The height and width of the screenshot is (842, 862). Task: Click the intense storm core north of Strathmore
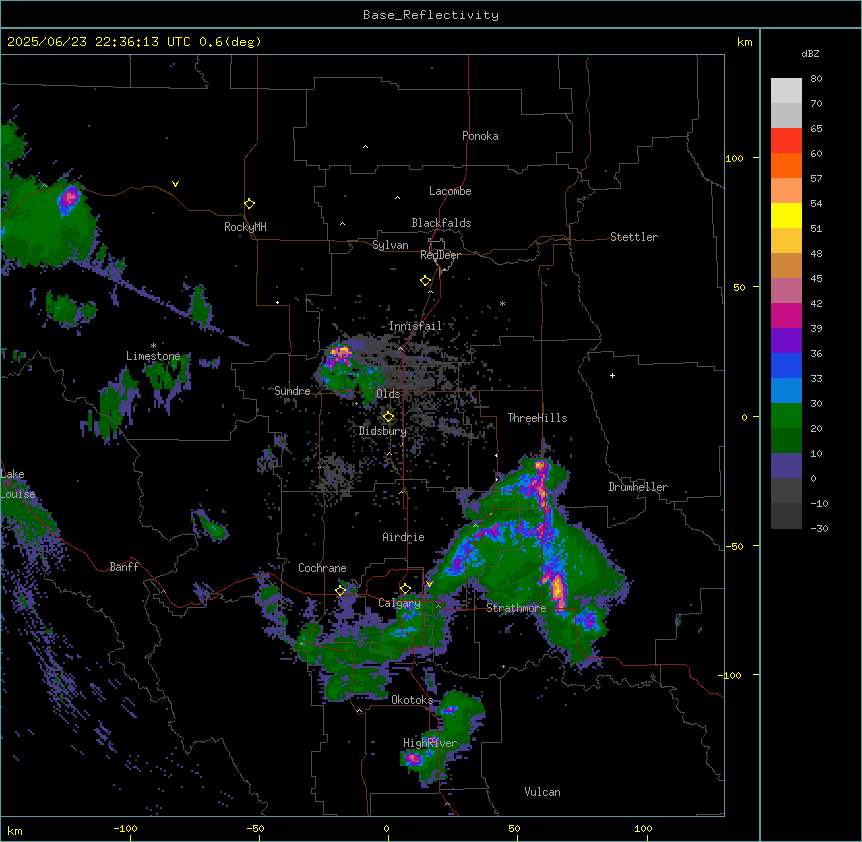[x=557, y=588]
